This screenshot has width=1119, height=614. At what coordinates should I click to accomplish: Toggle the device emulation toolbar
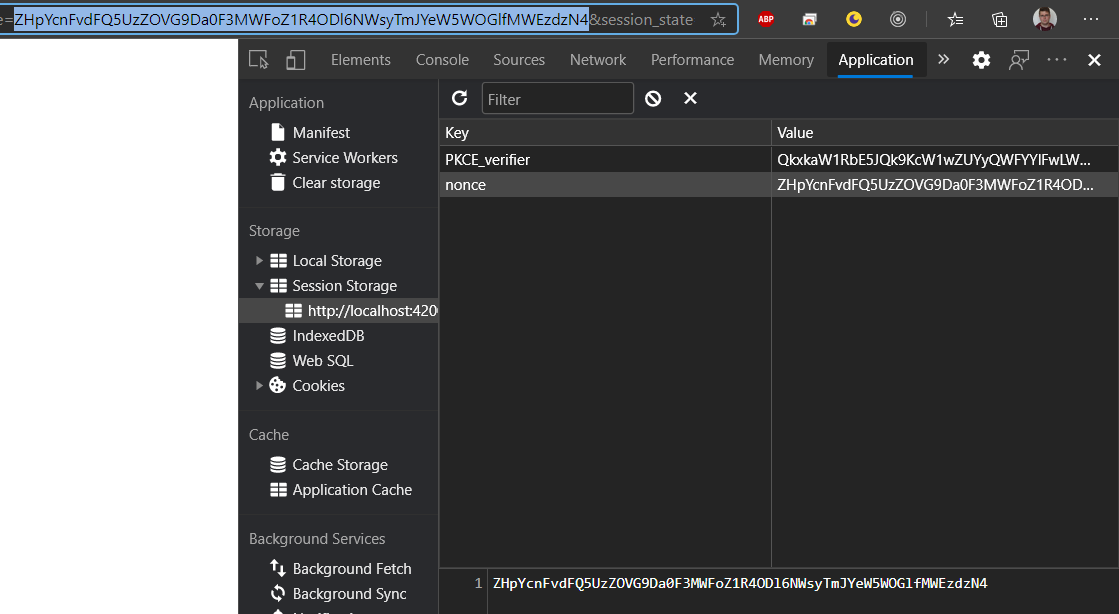pyautogui.click(x=294, y=60)
